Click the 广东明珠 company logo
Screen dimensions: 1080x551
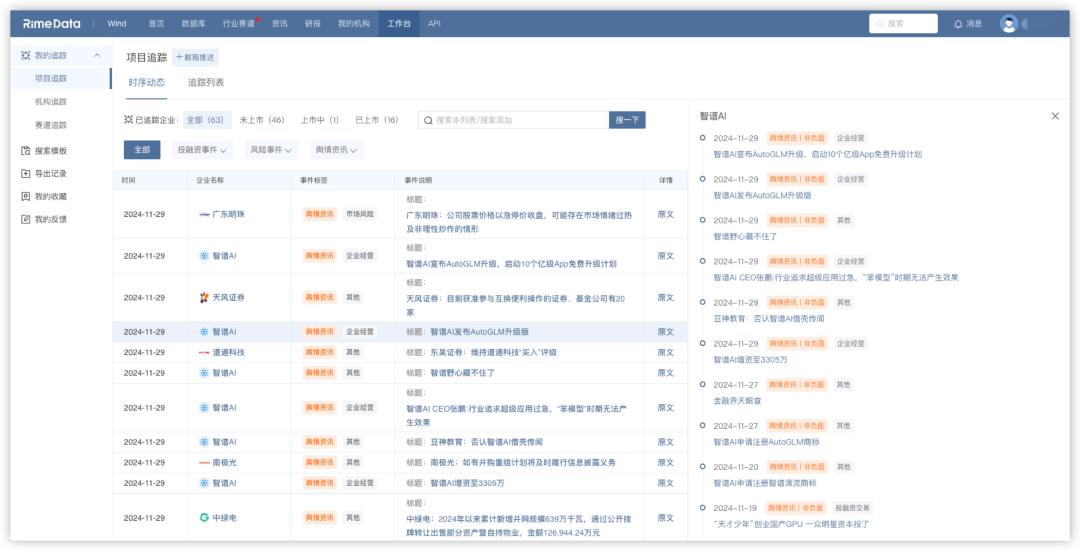pyautogui.click(x=204, y=214)
